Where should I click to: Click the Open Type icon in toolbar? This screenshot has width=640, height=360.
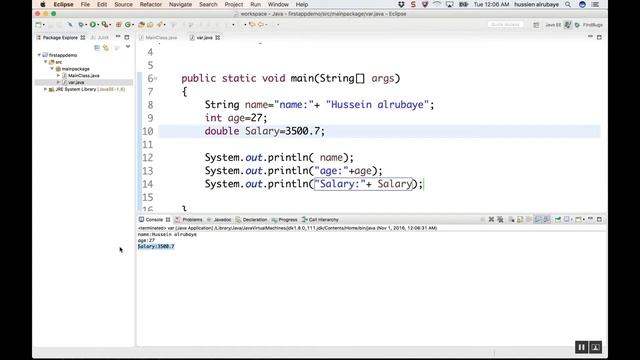tap(141, 24)
